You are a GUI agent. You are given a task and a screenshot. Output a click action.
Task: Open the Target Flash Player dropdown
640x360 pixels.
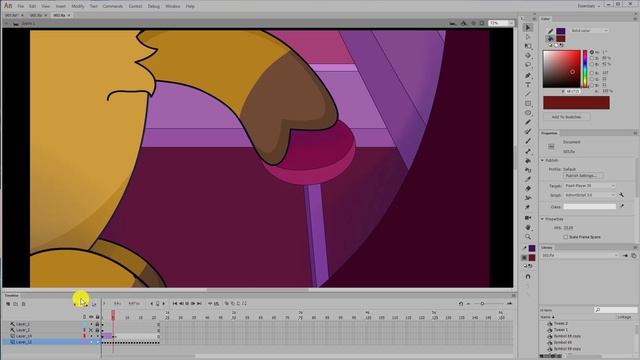590,186
